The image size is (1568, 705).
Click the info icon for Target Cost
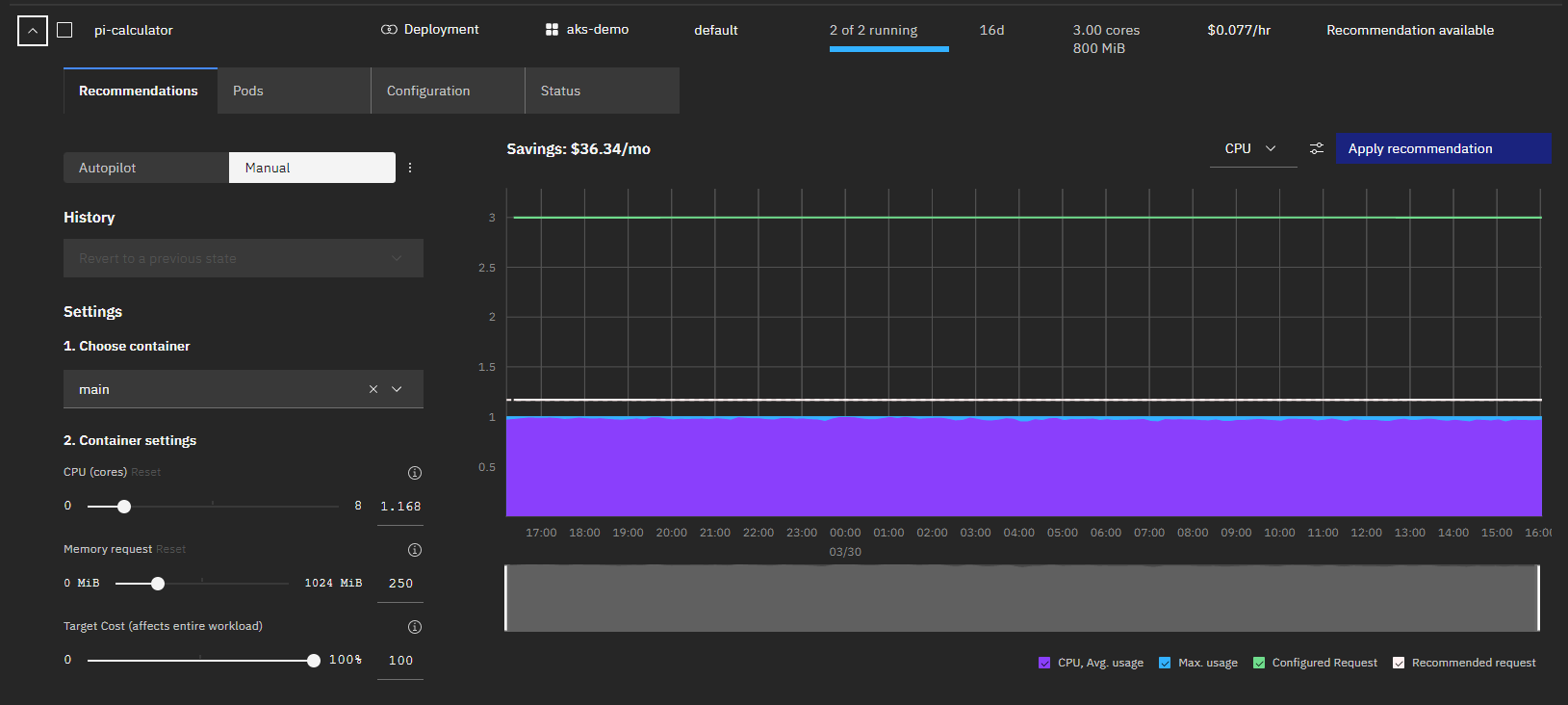[415, 627]
